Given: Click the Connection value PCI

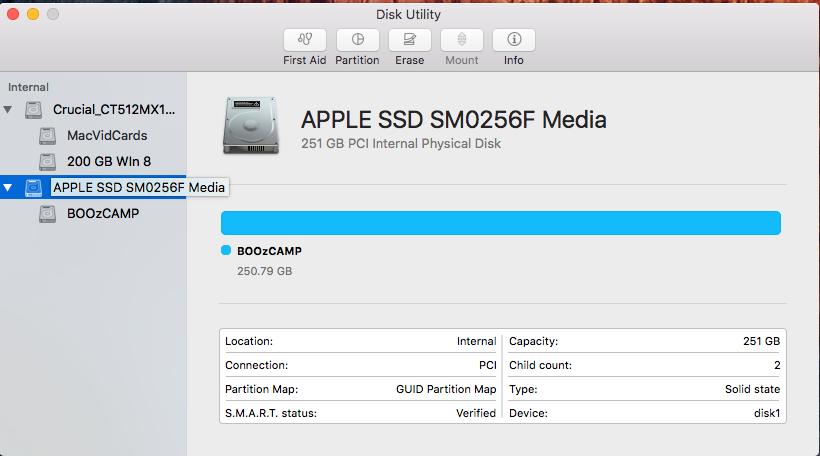Looking at the screenshot, I should pos(487,366).
